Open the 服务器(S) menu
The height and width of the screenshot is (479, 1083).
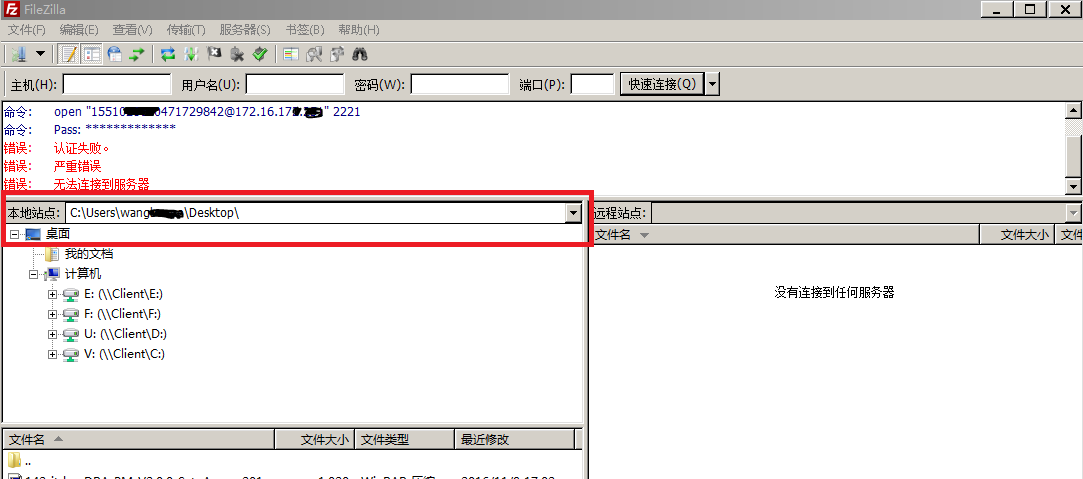coord(245,30)
